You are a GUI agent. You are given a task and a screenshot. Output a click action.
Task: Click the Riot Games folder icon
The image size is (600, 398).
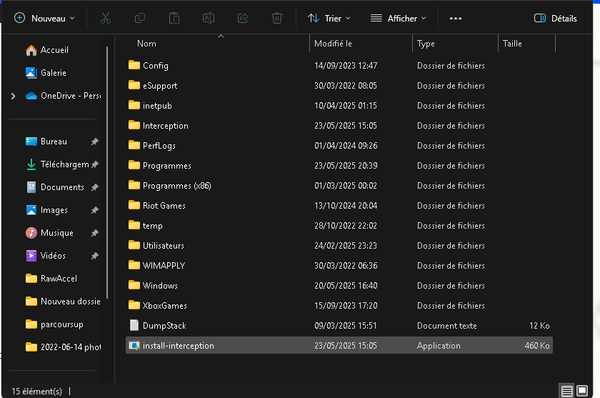click(x=134, y=205)
